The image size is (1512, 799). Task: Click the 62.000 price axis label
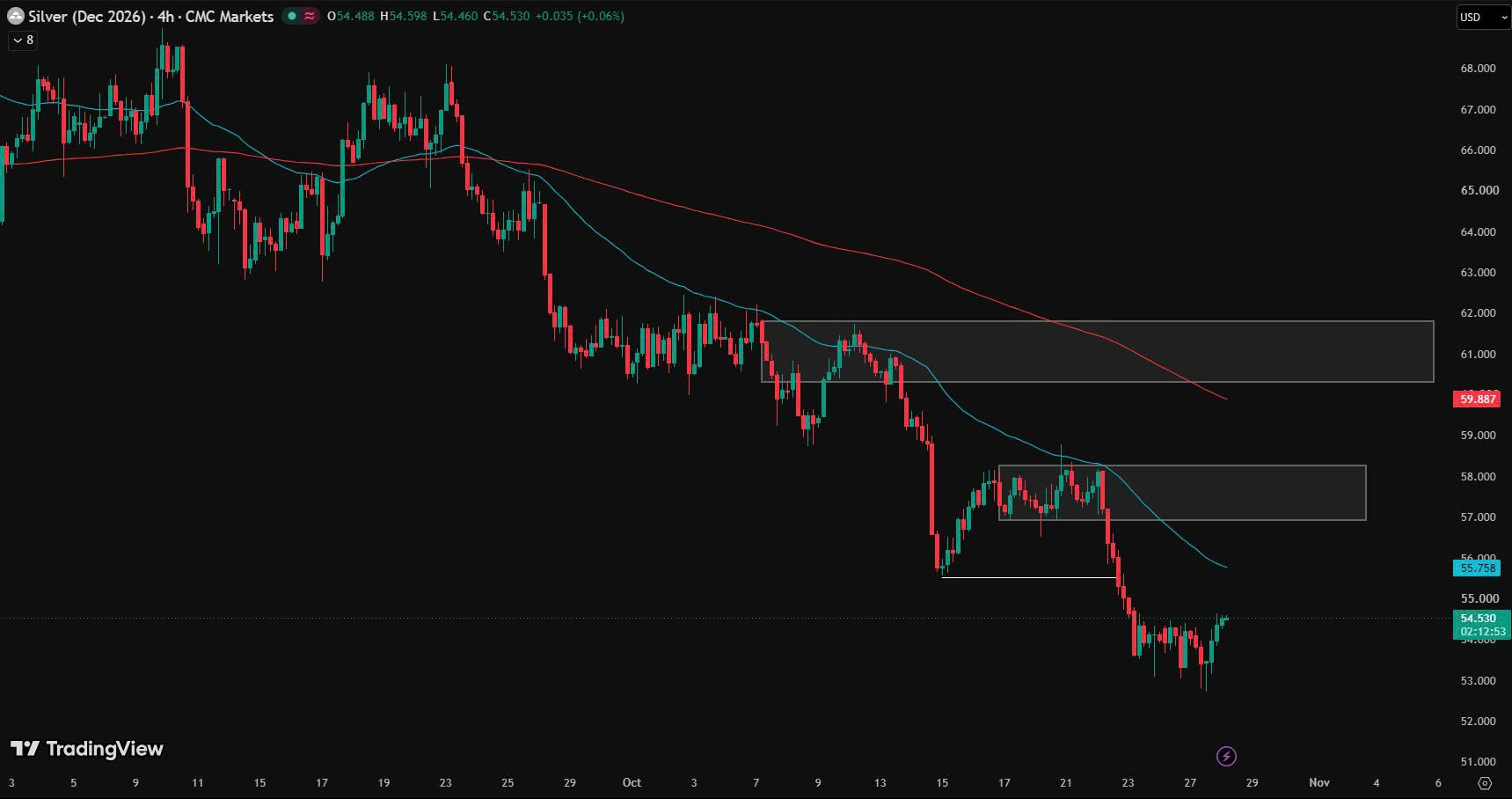click(1478, 313)
